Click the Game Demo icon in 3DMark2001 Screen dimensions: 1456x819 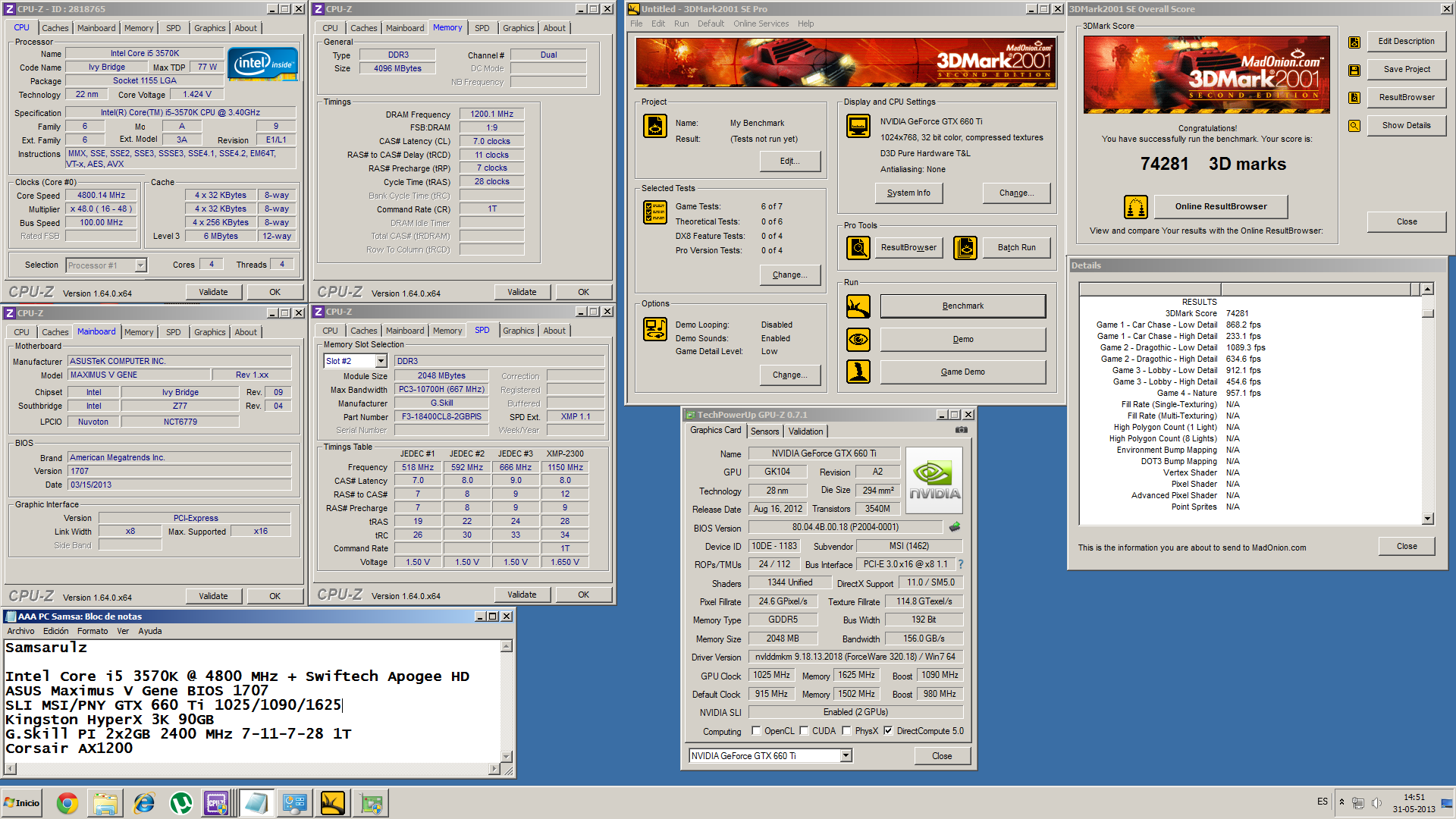click(858, 372)
